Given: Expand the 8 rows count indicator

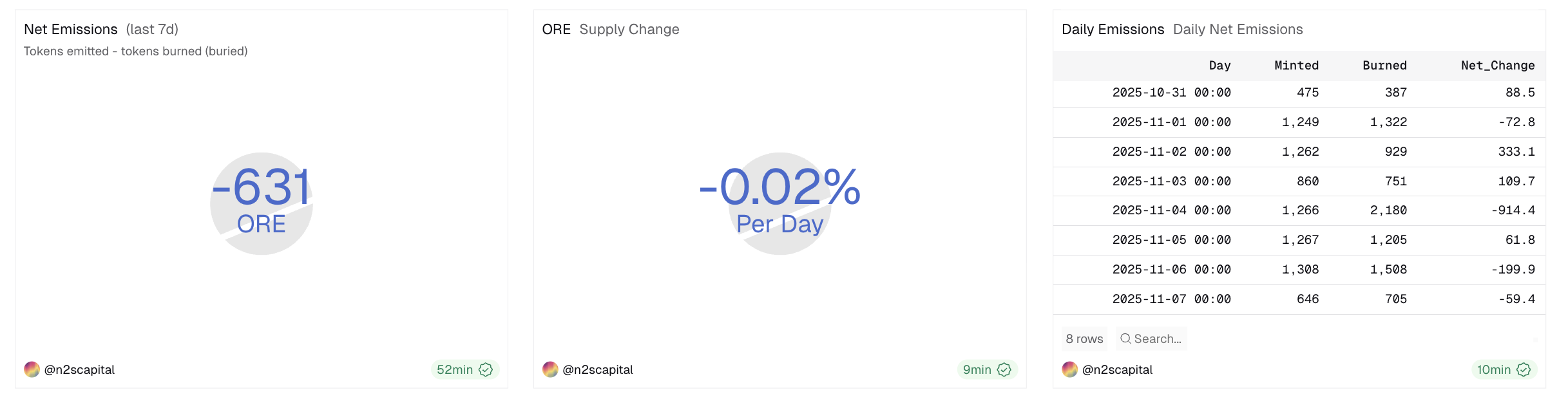Looking at the screenshot, I should coord(1084,338).
